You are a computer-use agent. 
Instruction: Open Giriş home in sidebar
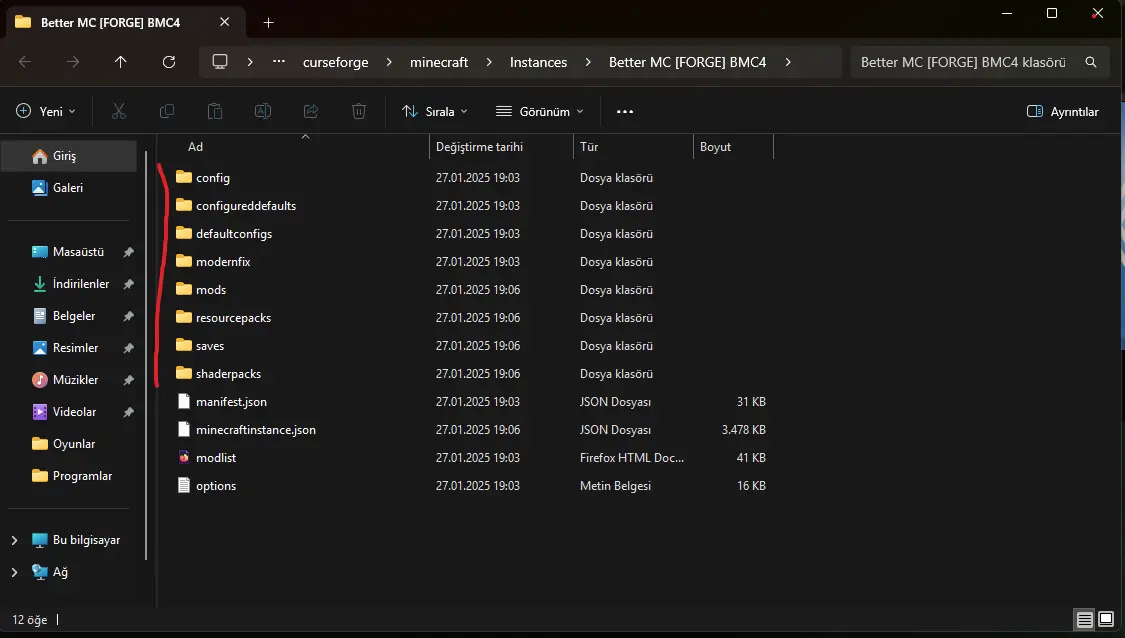[69, 156]
